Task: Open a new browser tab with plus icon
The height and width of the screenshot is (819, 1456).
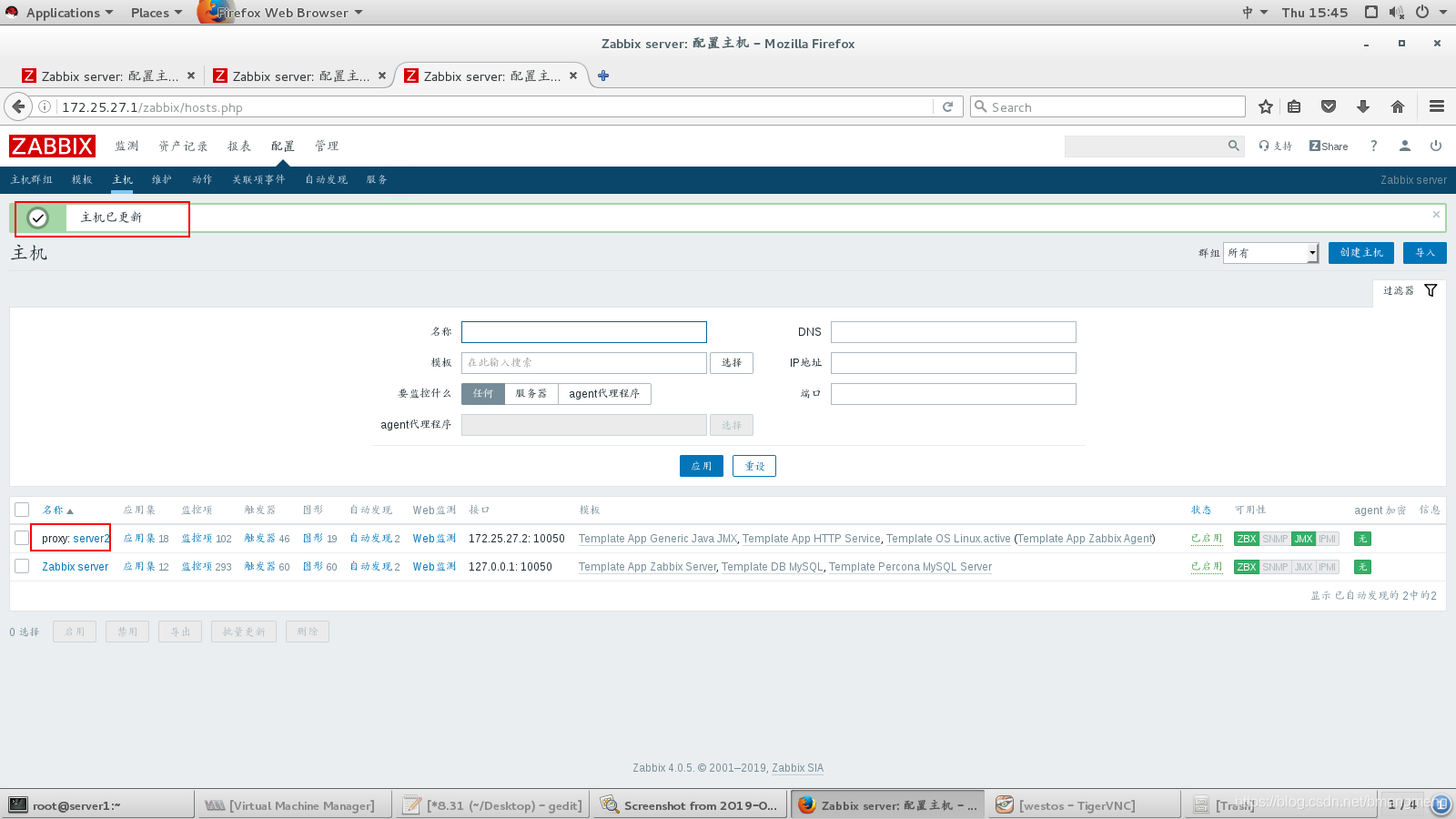Action: coord(603,76)
